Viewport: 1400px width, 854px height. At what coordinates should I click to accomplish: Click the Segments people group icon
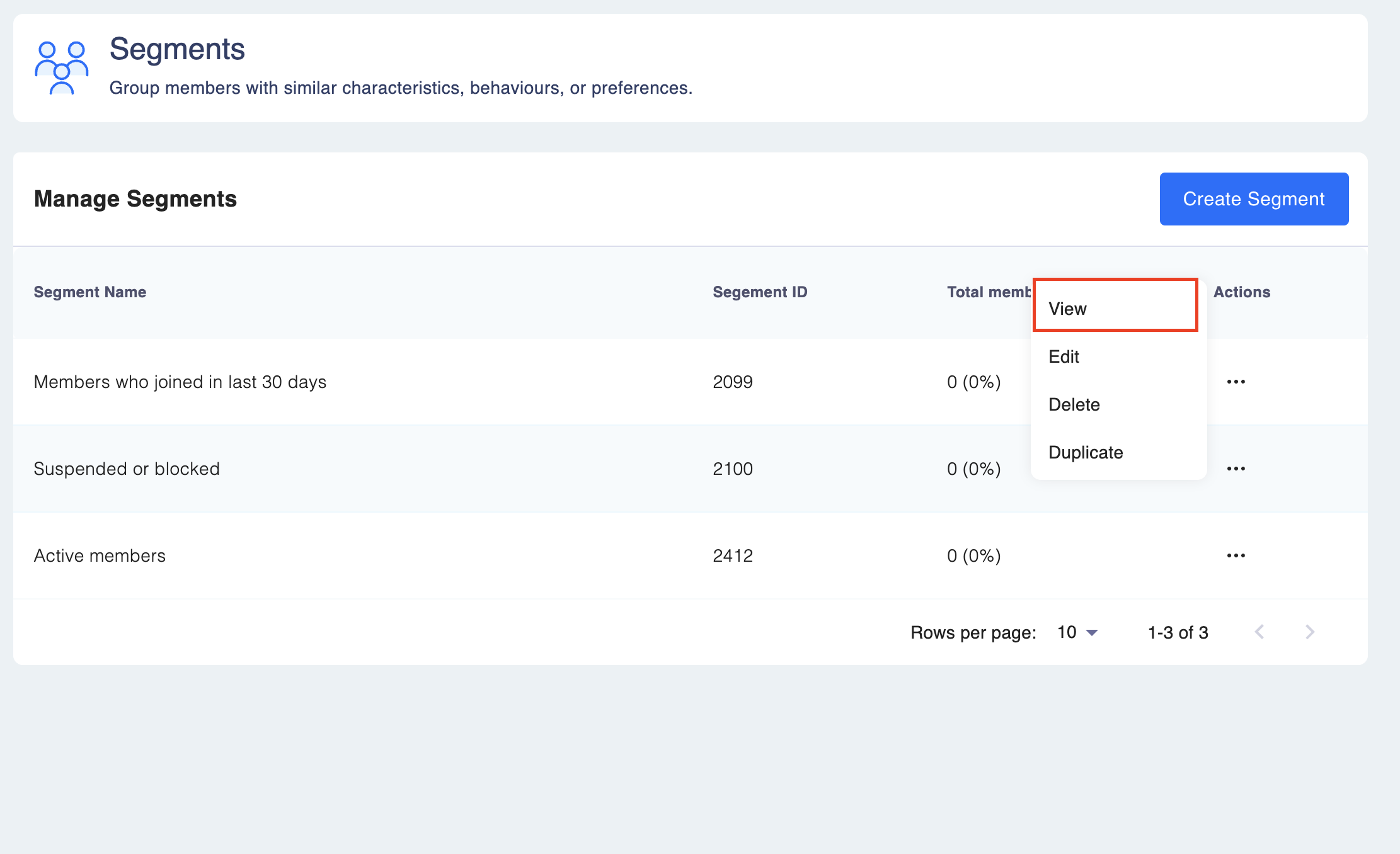tap(61, 68)
